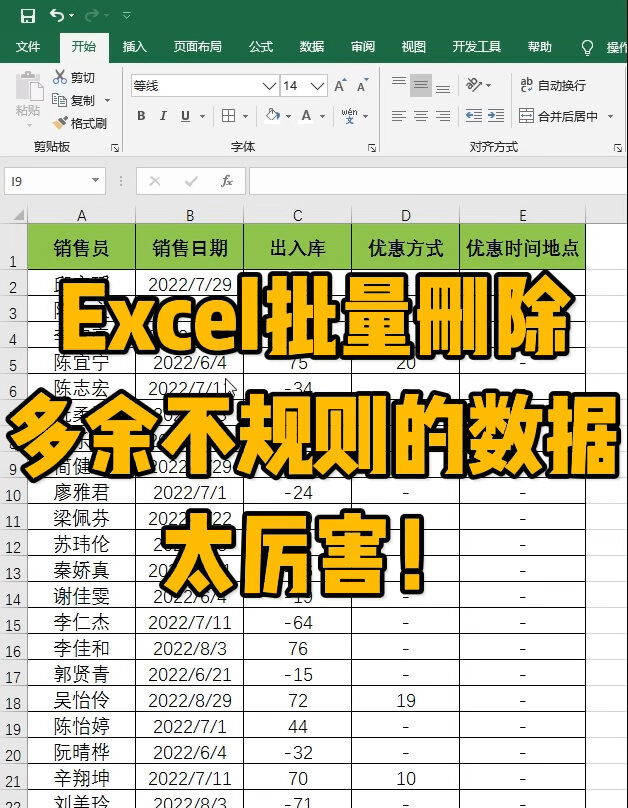Toggle Italic formatting
Viewport: 628px width, 808px height.
(x=163, y=116)
